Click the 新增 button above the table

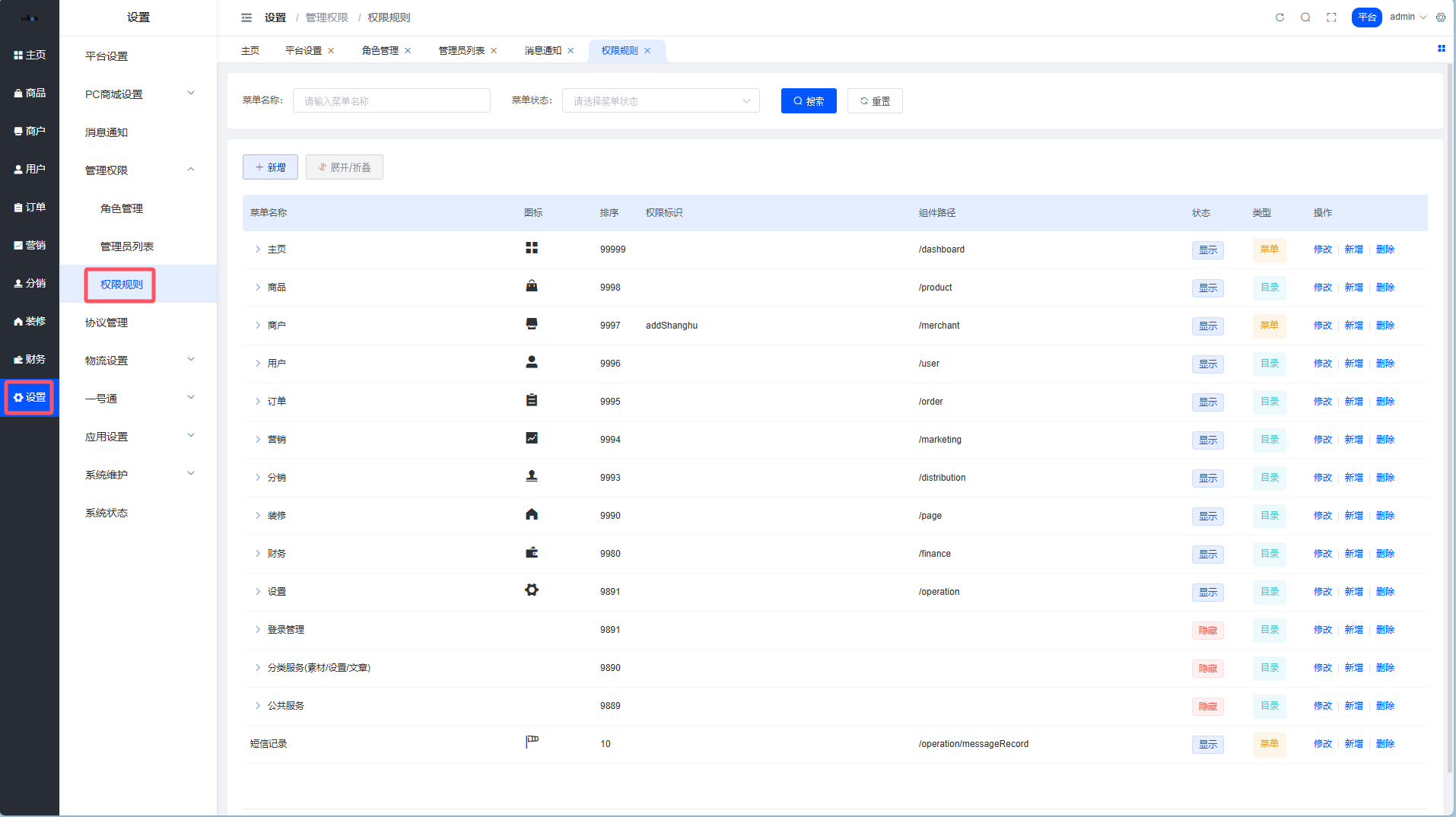[270, 167]
